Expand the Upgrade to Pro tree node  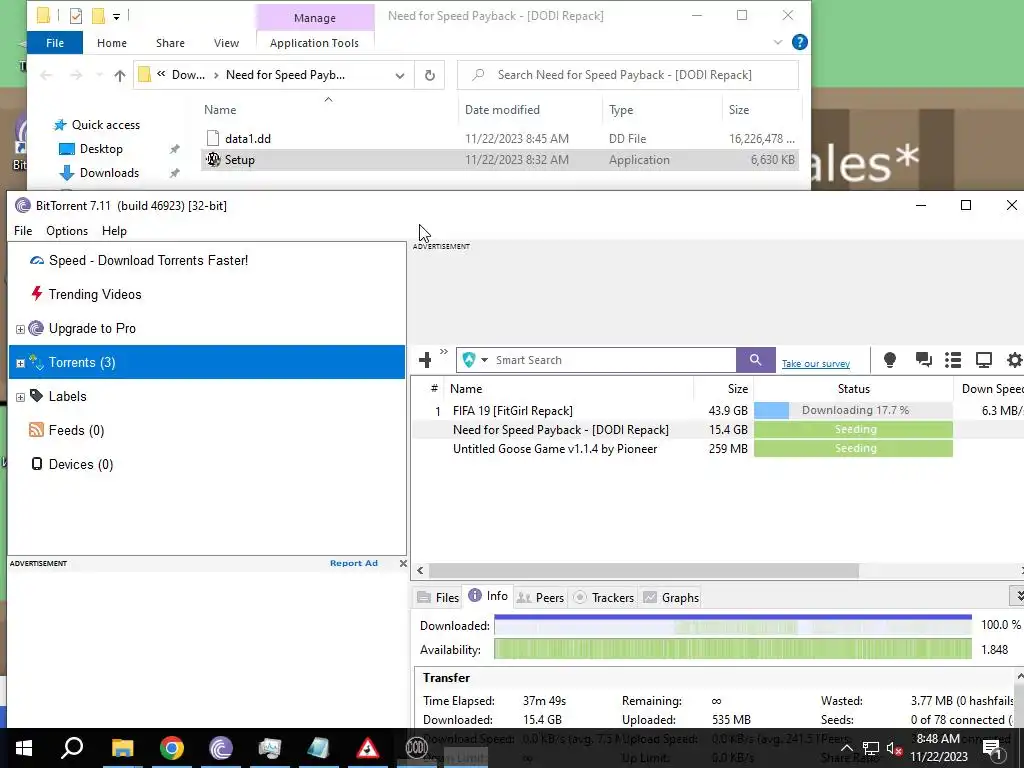20,328
